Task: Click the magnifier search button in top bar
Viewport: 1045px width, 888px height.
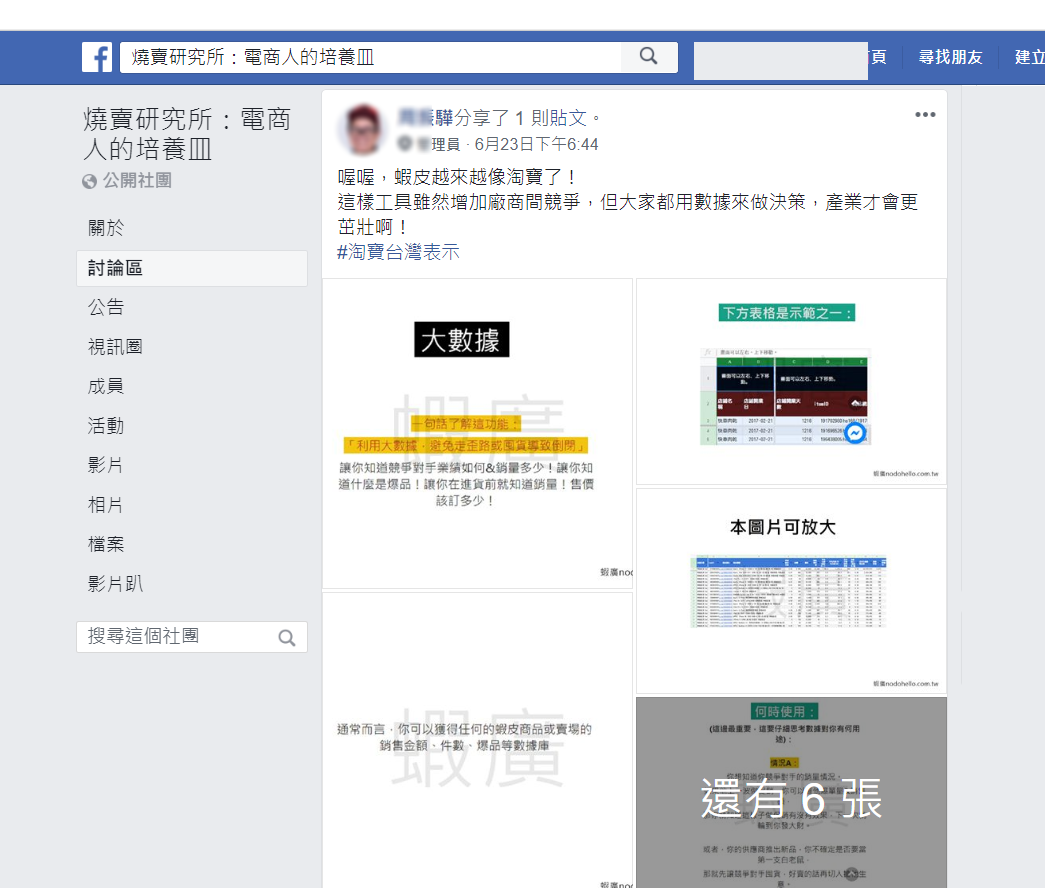Action: pos(648,57)
